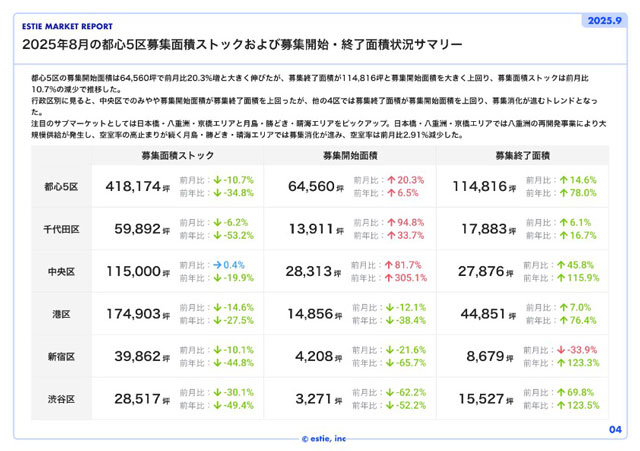The width and height of the screenshot is (640, 451).
Task: Click the 渋谷区 row label
Action: point(62,400)
